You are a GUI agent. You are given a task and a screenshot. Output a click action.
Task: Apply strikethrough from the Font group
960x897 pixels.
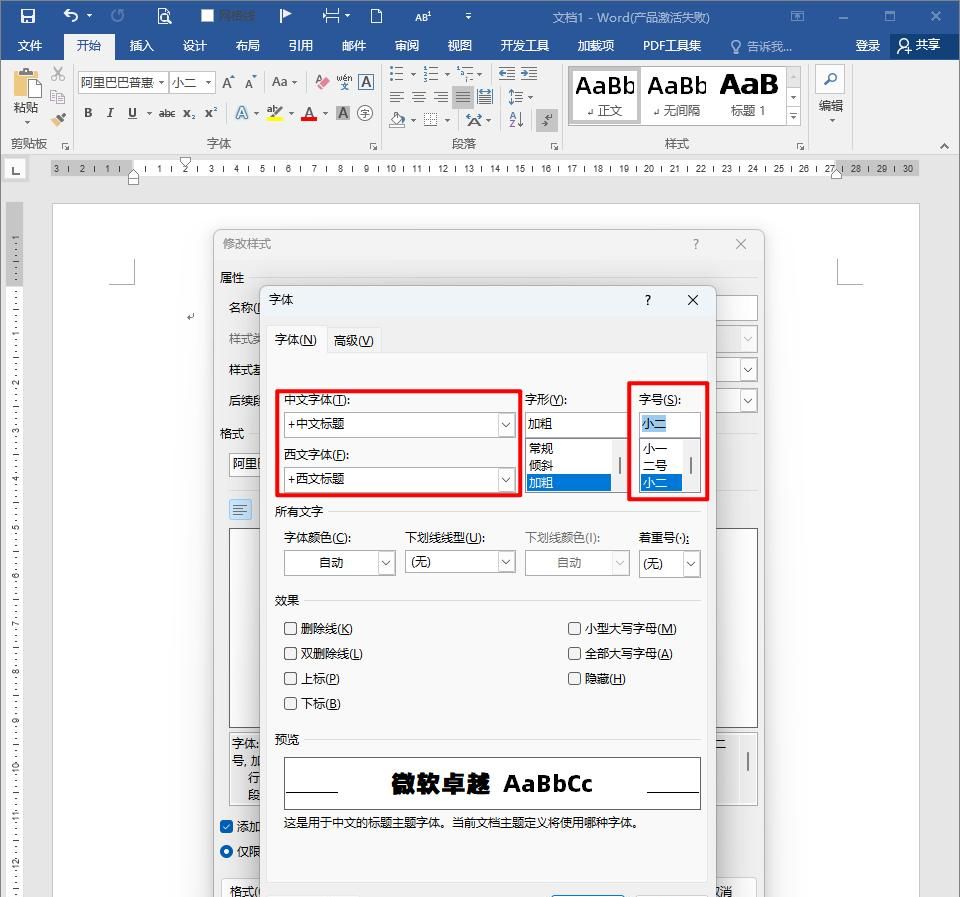[166, 113]
